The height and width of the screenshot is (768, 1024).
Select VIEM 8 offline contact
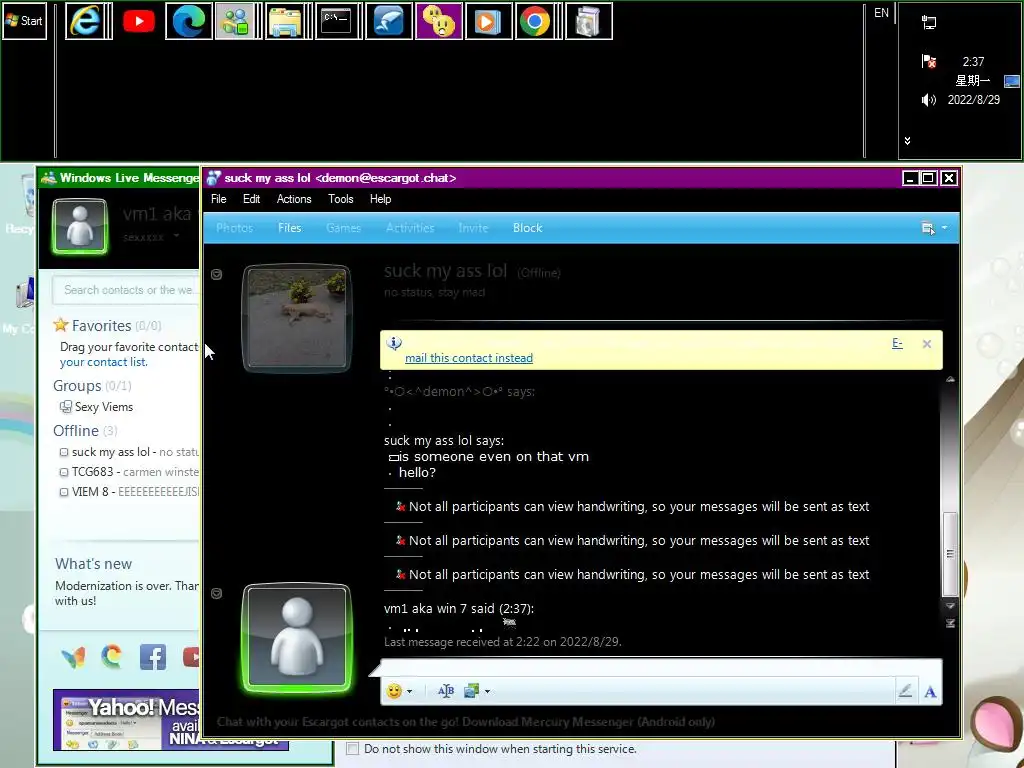point(129,492)
